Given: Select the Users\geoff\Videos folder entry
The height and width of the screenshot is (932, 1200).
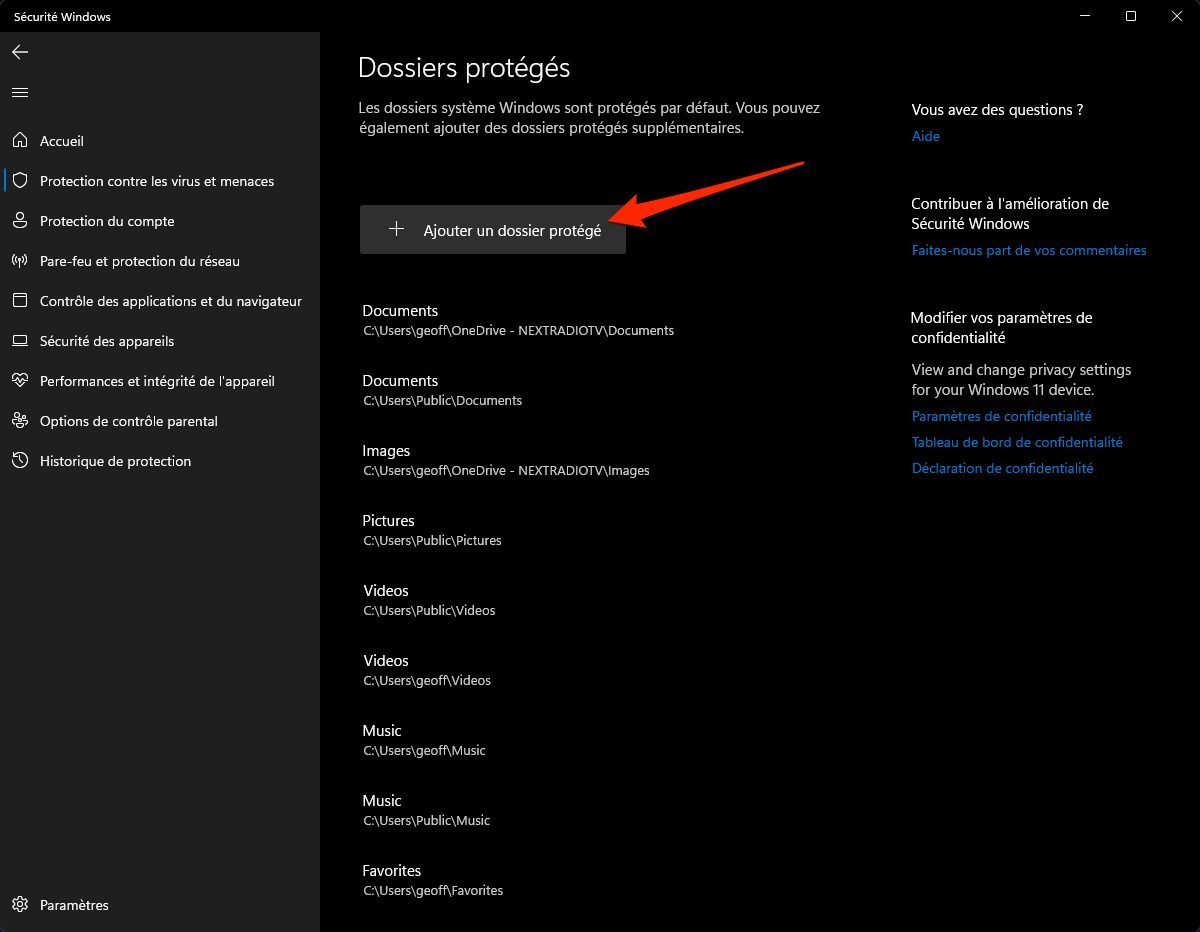Looking at the screenshot, I should (x=427, y=670).
